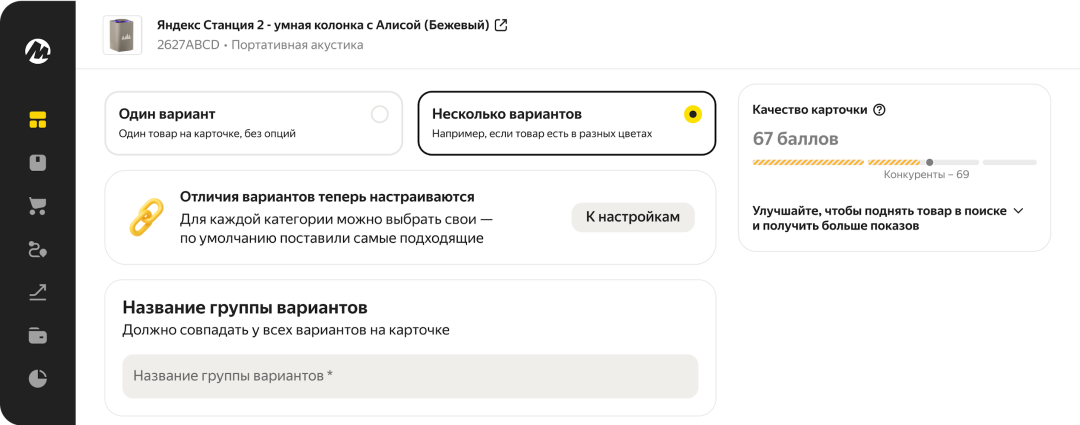
Task: Open the products box icon in sidebar
Action: (x=38, y=163)
